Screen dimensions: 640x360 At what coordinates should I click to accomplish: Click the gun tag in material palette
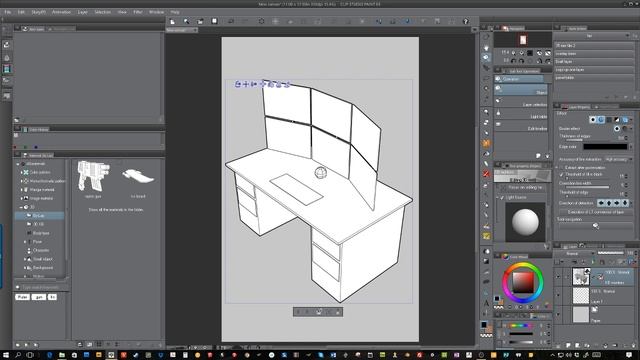pyautogui.click(x=39, y=297)
